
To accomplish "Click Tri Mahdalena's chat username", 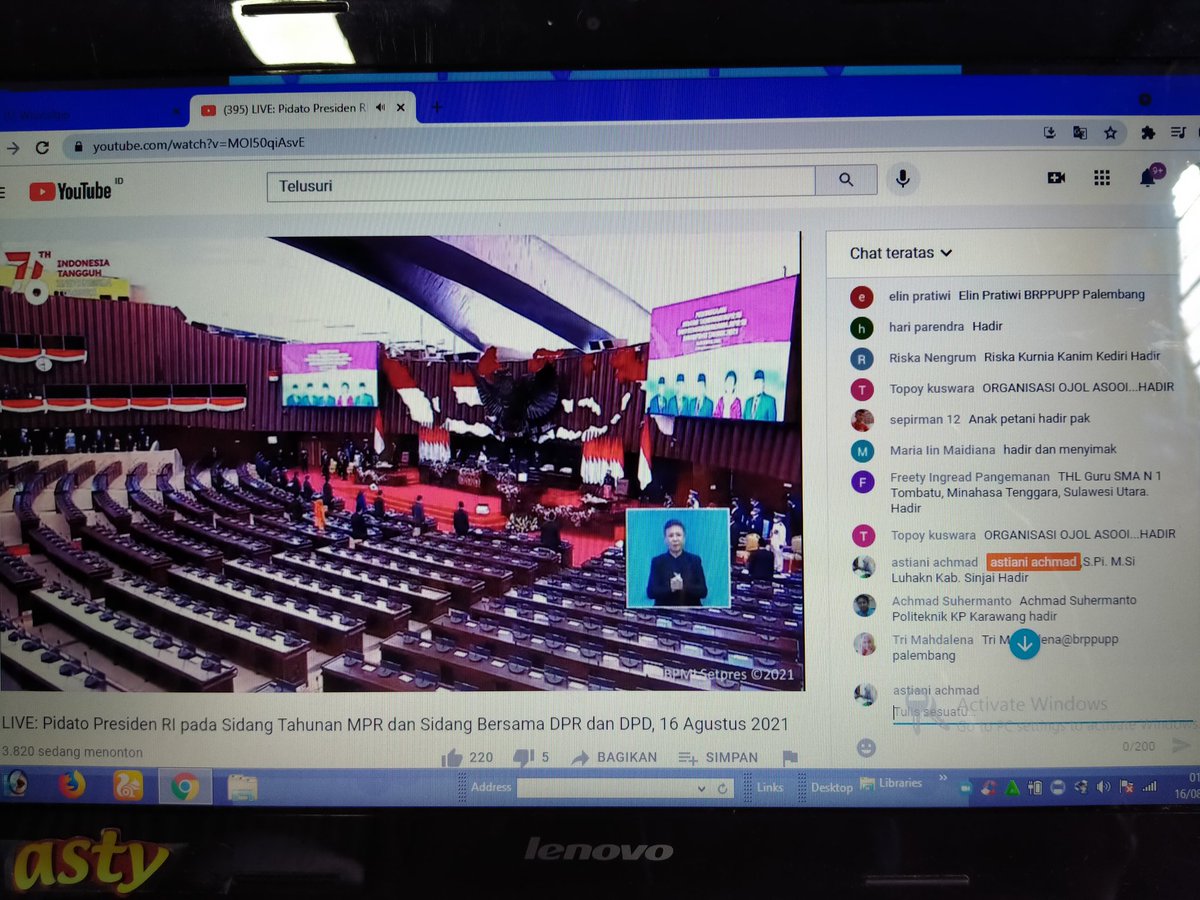I will click(x=932, y=640).
